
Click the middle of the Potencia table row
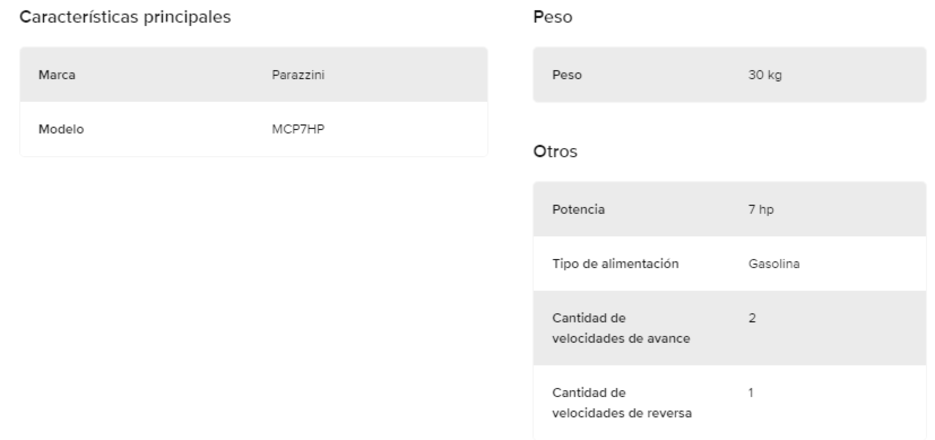[730, 210]
